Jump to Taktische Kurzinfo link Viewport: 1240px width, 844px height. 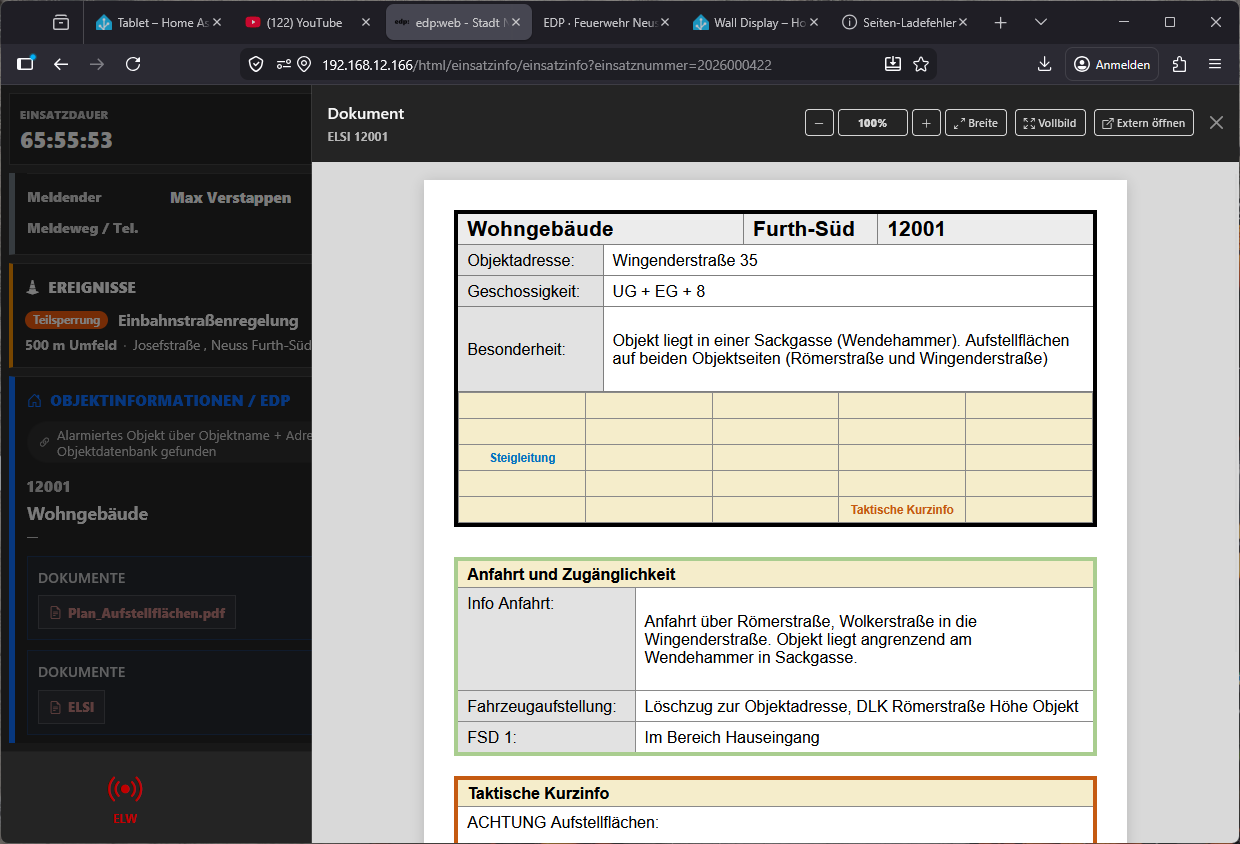901,510
